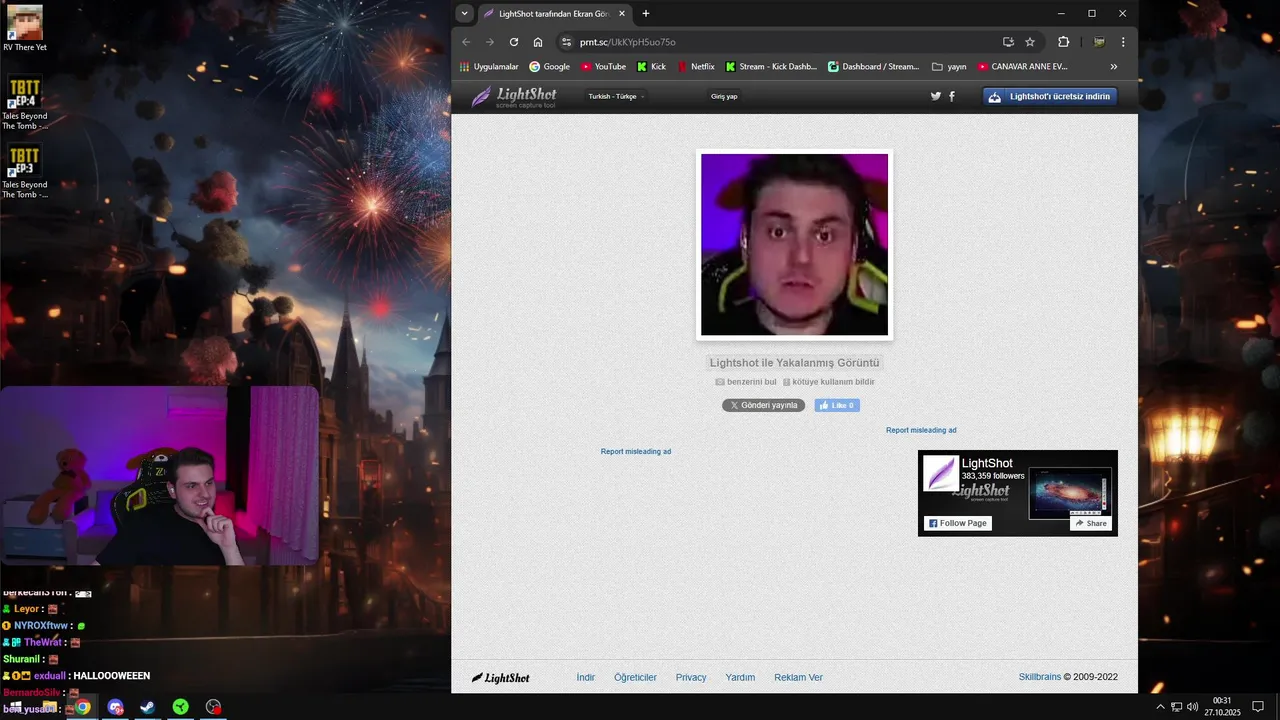Select the LightShot screenshot tab

click(x=555, y=13)
